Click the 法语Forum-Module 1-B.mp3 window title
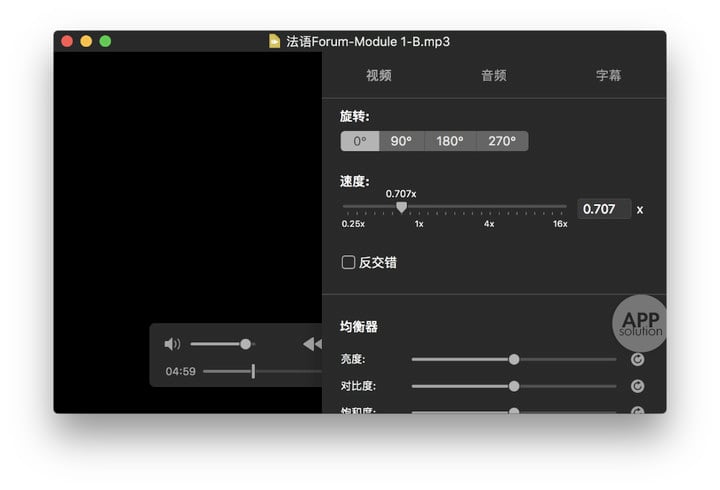 click(368, 42)
